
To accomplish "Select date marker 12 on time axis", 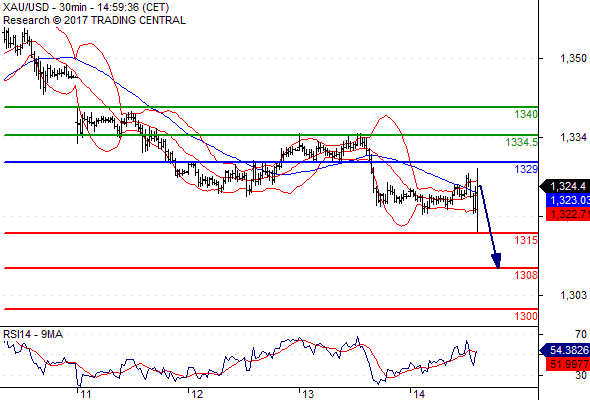I will pos(197,394).
